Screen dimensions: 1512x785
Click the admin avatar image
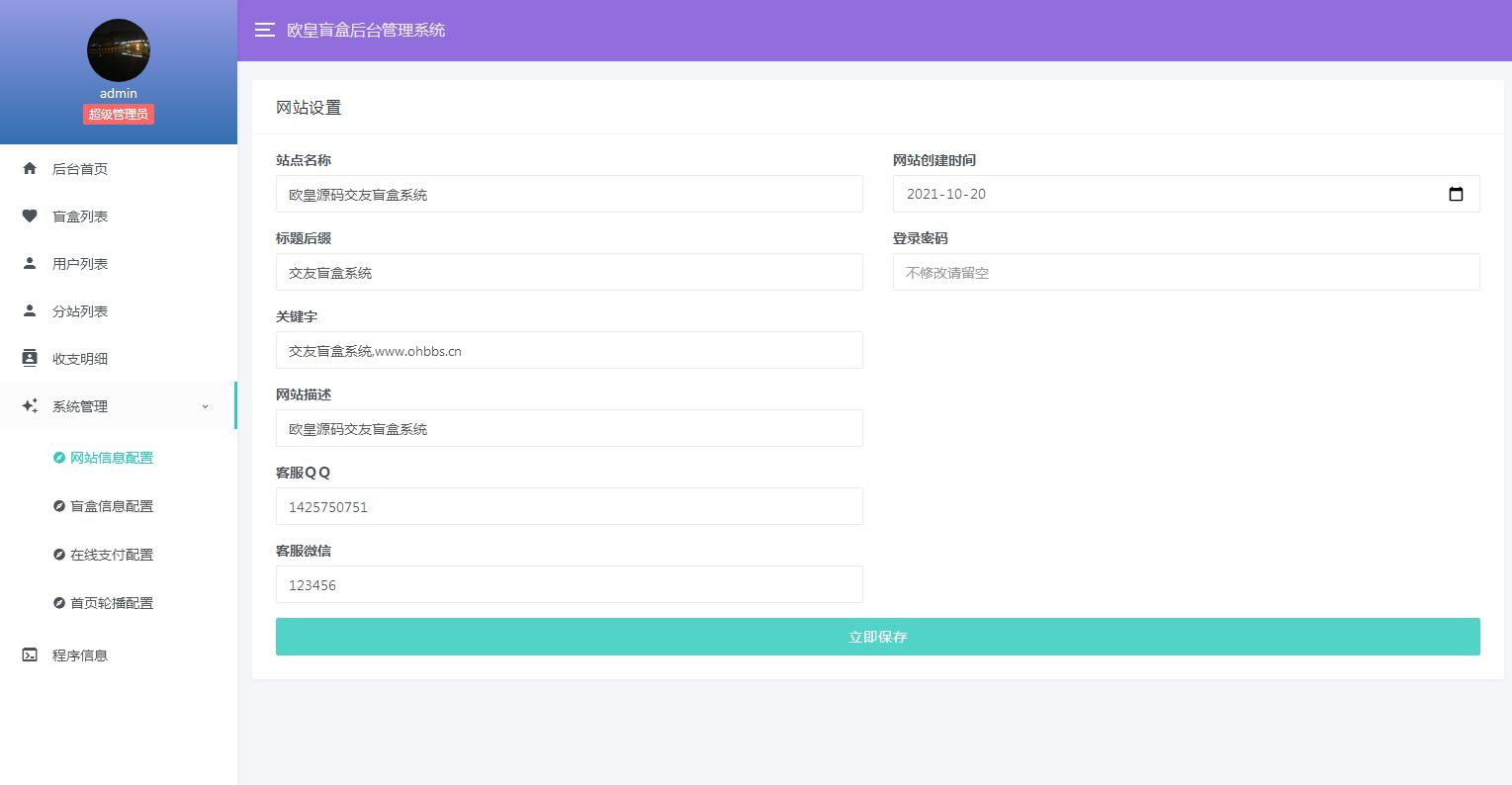coord(119,50)
